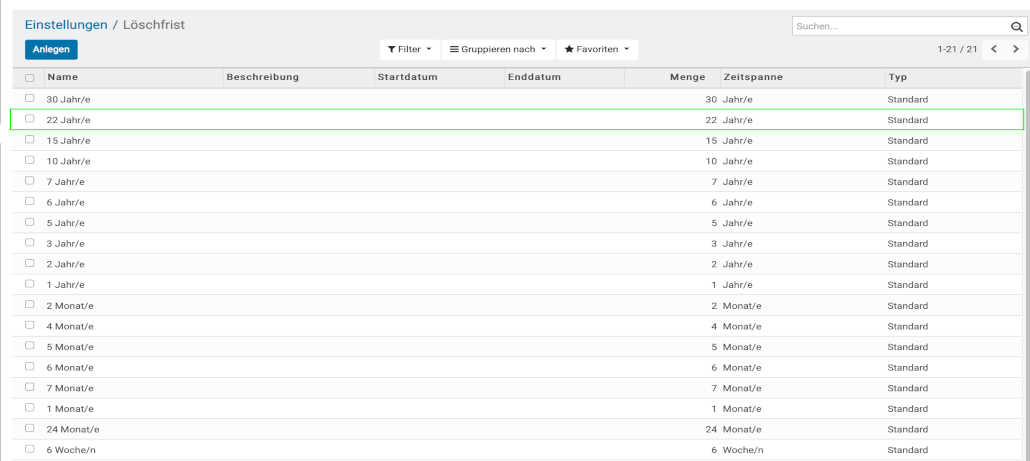
Task: Sort by the Menge column header
Action: [687, 77]
